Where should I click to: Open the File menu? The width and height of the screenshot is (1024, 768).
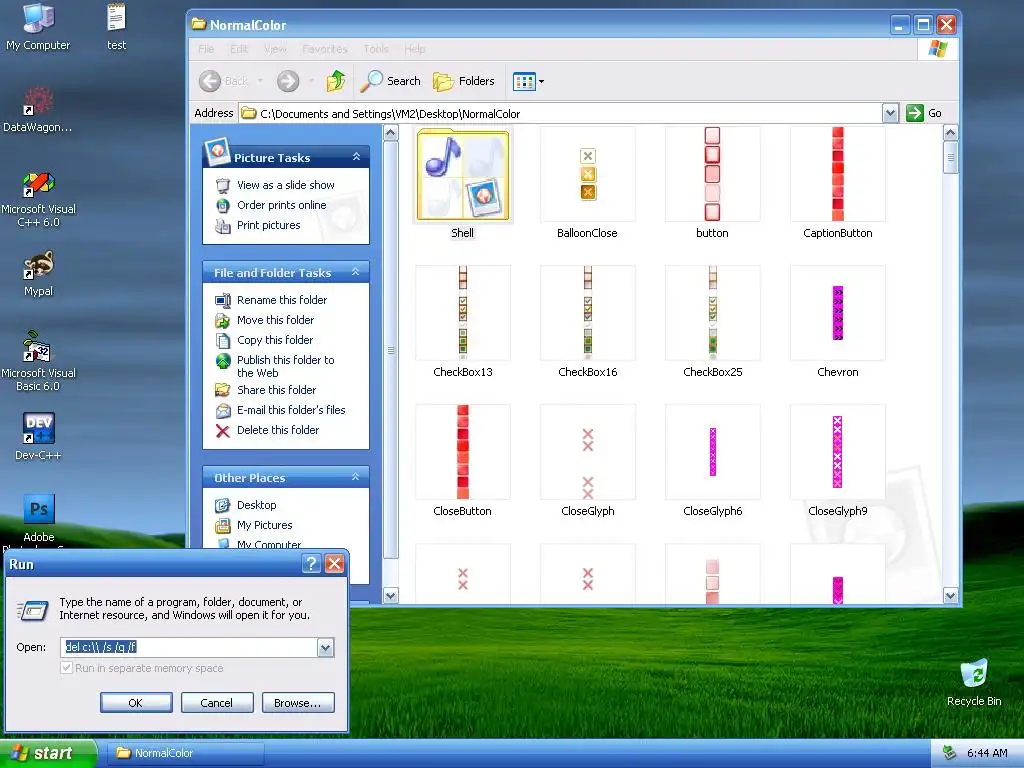click(206, 49)
